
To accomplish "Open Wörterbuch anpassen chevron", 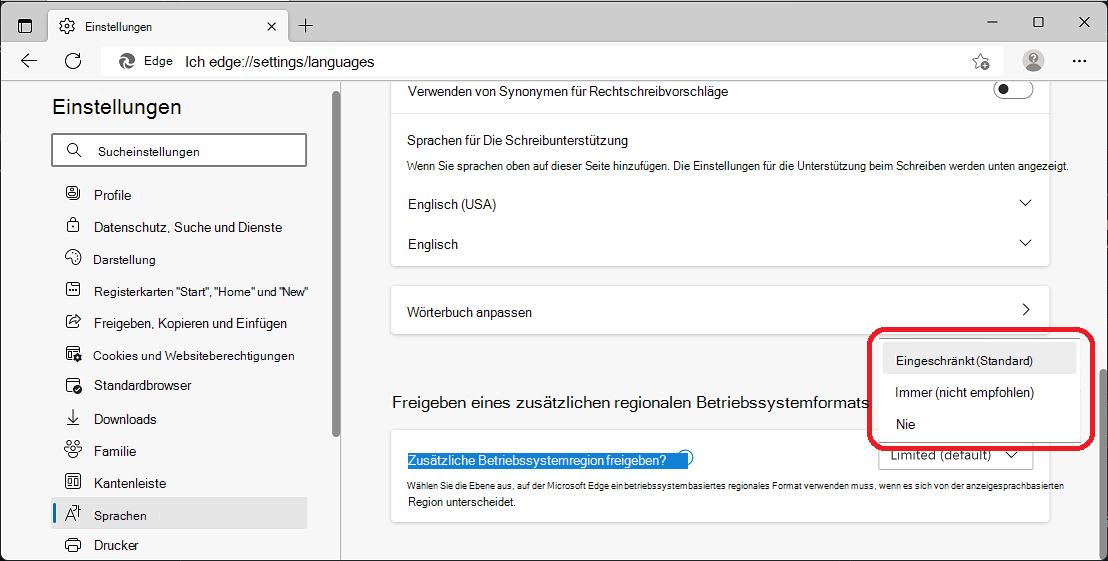I will pos(1026,309).
